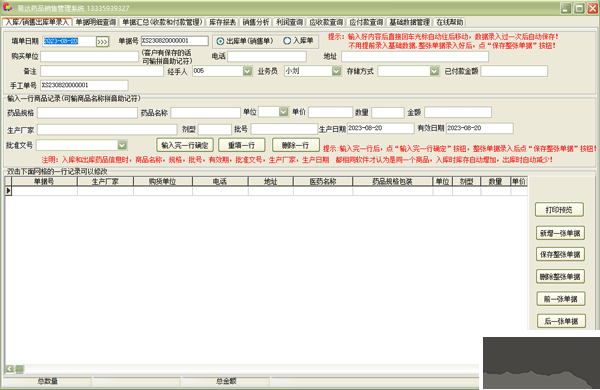Switch to the 单据明细查询 tab
This screenshot has height=390, width=600.
tap(95, 22)
